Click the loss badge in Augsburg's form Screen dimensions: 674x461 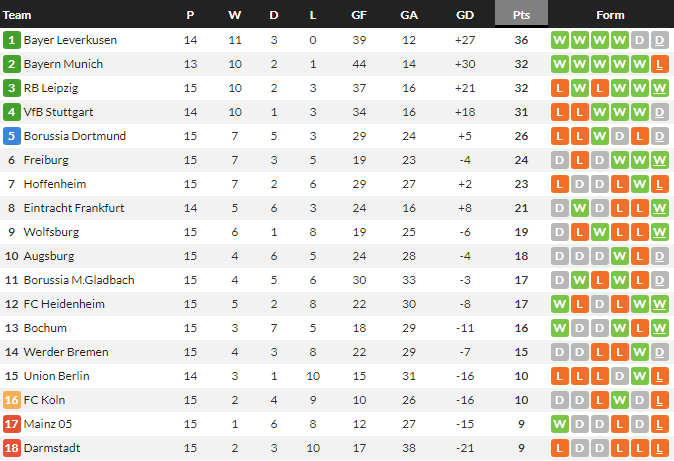click(x=640, y=256)
